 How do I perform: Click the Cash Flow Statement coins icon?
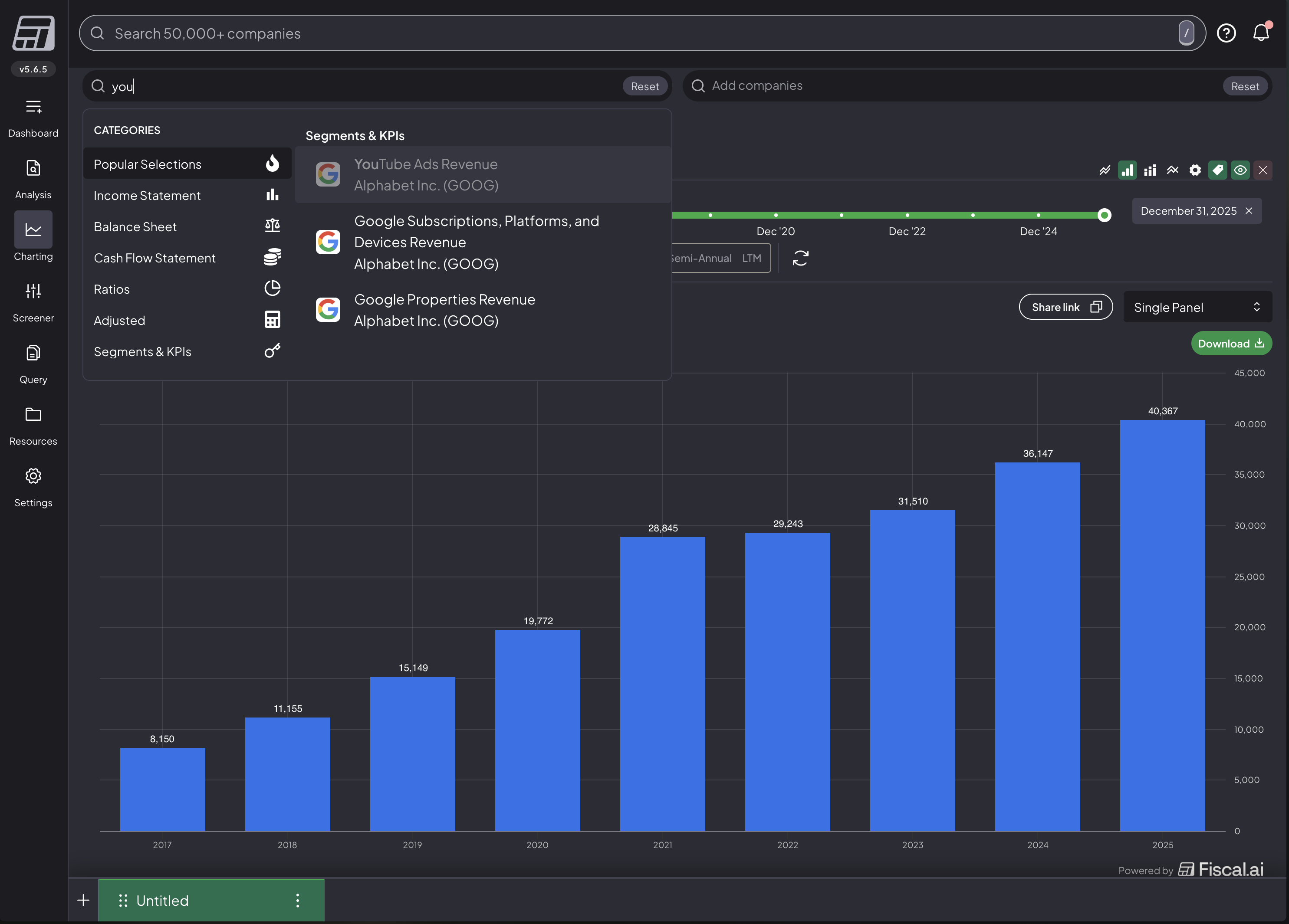pyautogui.click(x=272, y=257)
